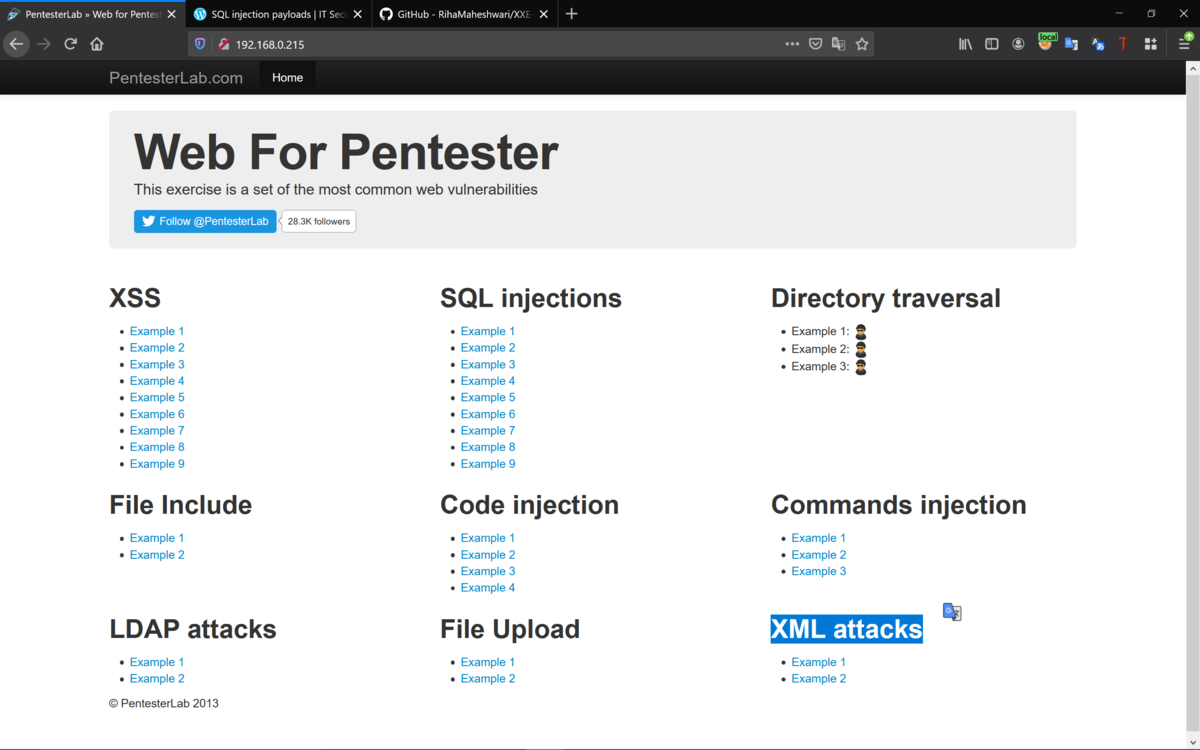This screenshot has height=750, width=1200.
Task: Open the Firefox hamburger menu
Action: pos(1185,44)
